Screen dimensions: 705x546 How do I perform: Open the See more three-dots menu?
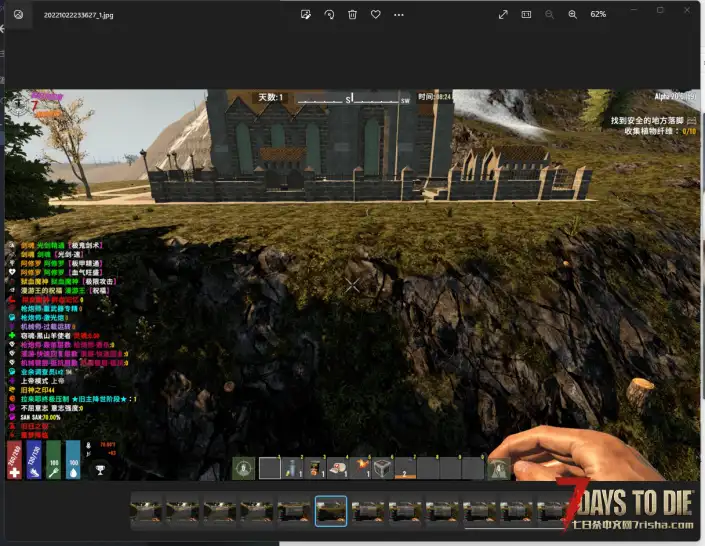click(x=399, y=15)
